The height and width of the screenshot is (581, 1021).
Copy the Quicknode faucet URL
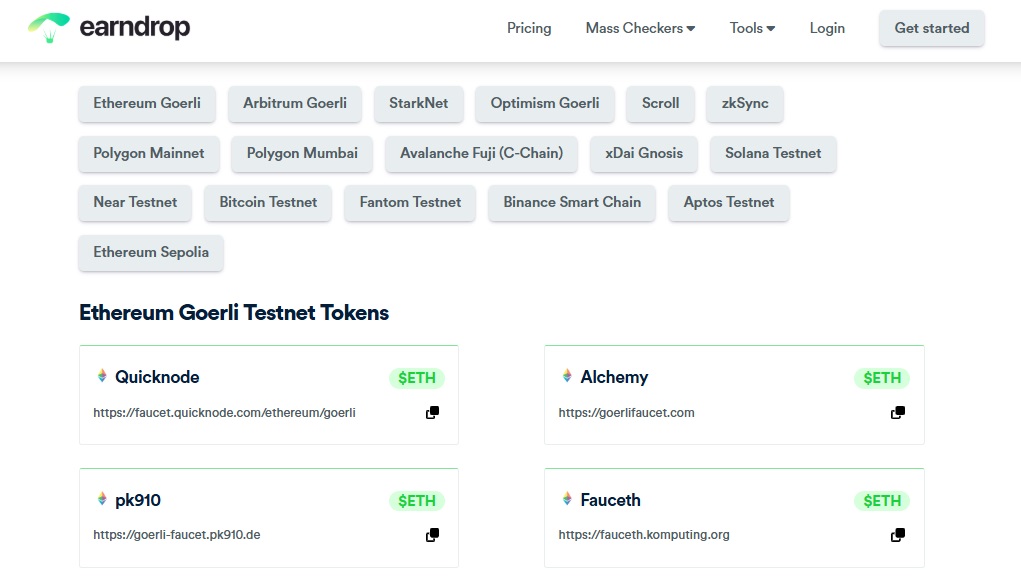pos(431,412)
